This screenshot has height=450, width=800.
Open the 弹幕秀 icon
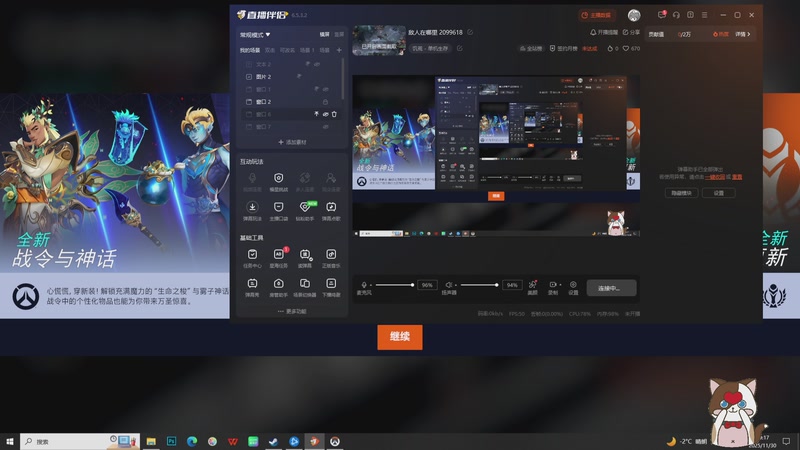(x=252, y=283)
